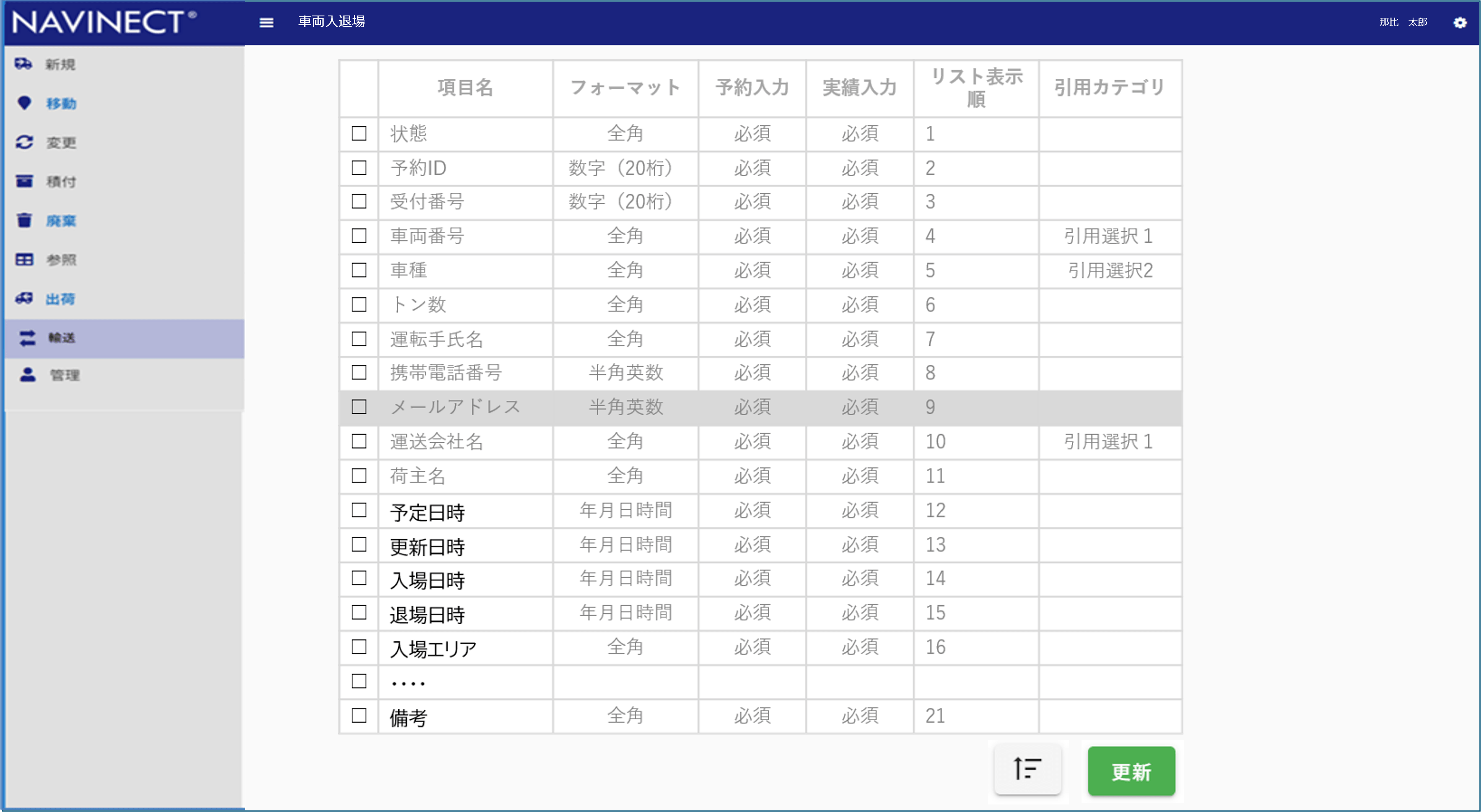
Task: Open the settings gear icon
Action: 1460,23
